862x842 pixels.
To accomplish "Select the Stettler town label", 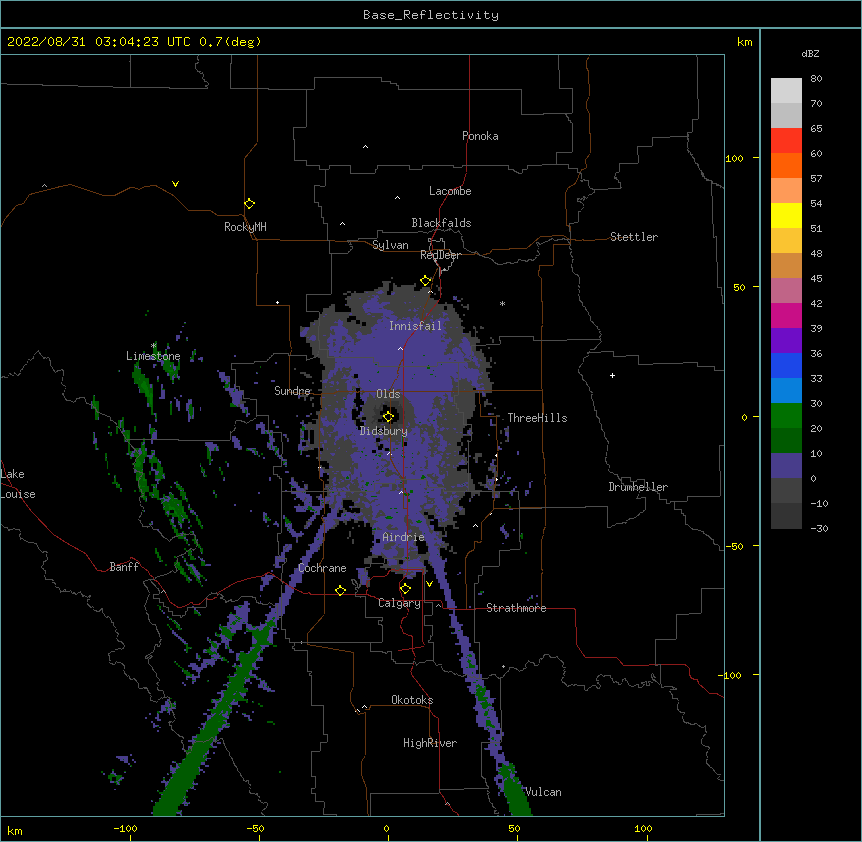I will point(634,237).
